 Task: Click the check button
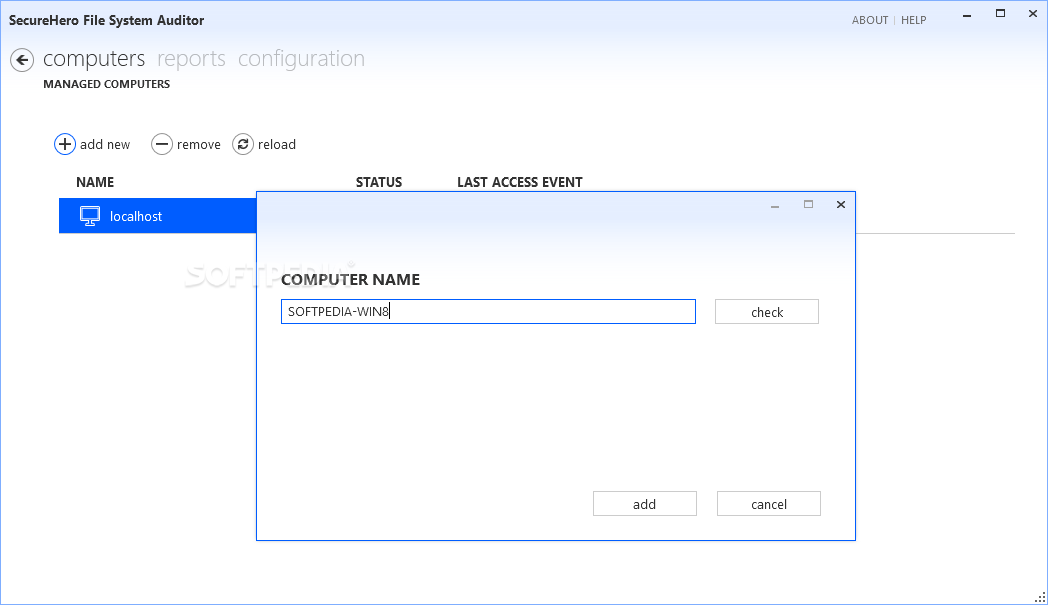tap(767, 312)
